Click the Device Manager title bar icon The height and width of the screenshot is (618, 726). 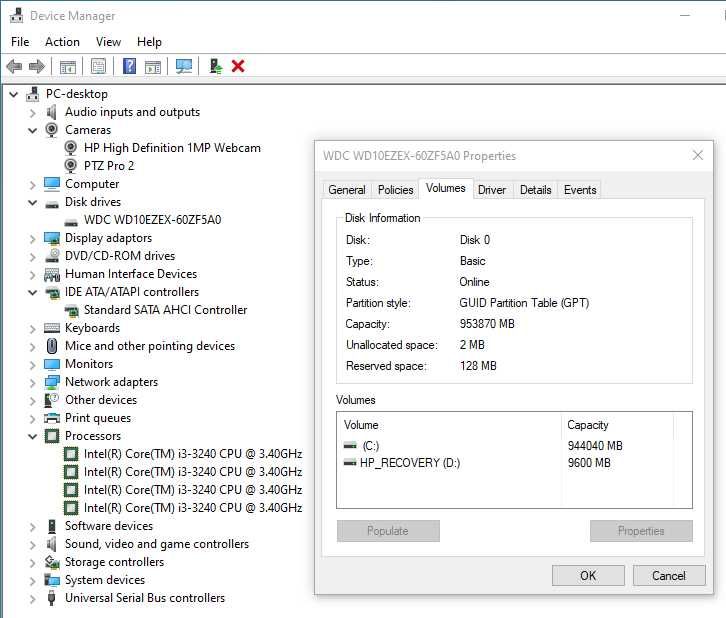[x=16, y=16]
